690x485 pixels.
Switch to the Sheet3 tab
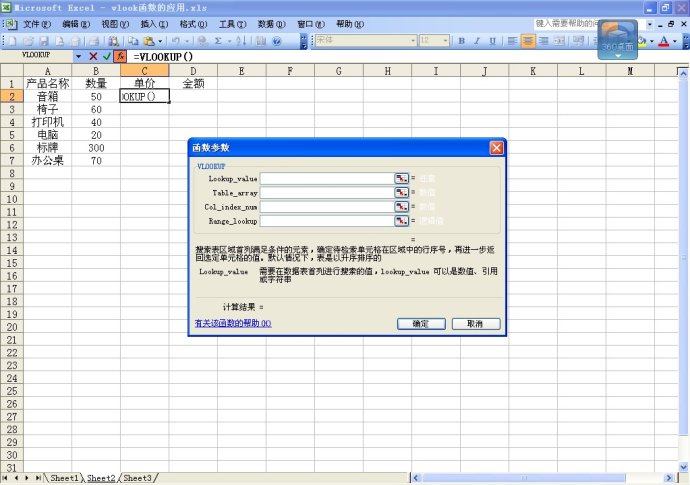click(137, 478)
